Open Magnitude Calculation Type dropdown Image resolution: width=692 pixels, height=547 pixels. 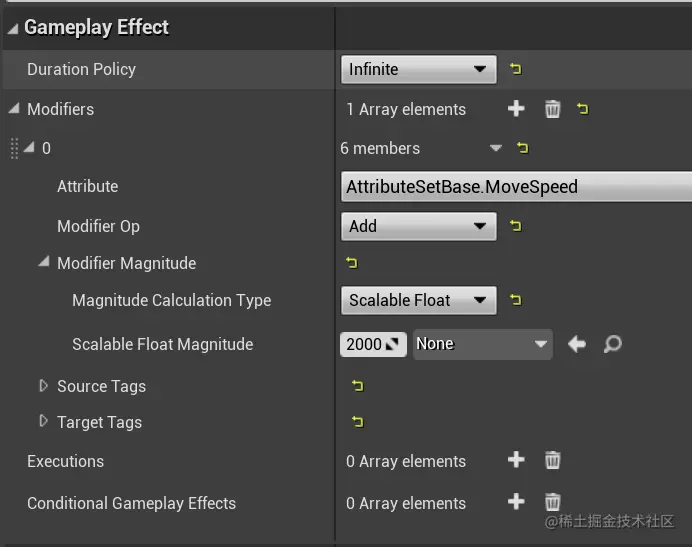pos(418,300)
